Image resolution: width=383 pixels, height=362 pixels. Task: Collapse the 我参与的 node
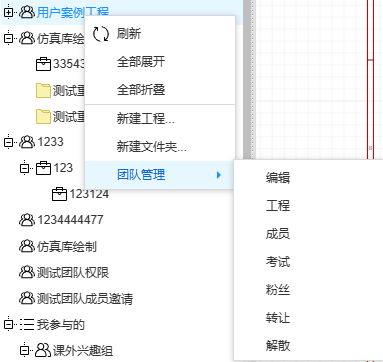click(x=8, y=324)
